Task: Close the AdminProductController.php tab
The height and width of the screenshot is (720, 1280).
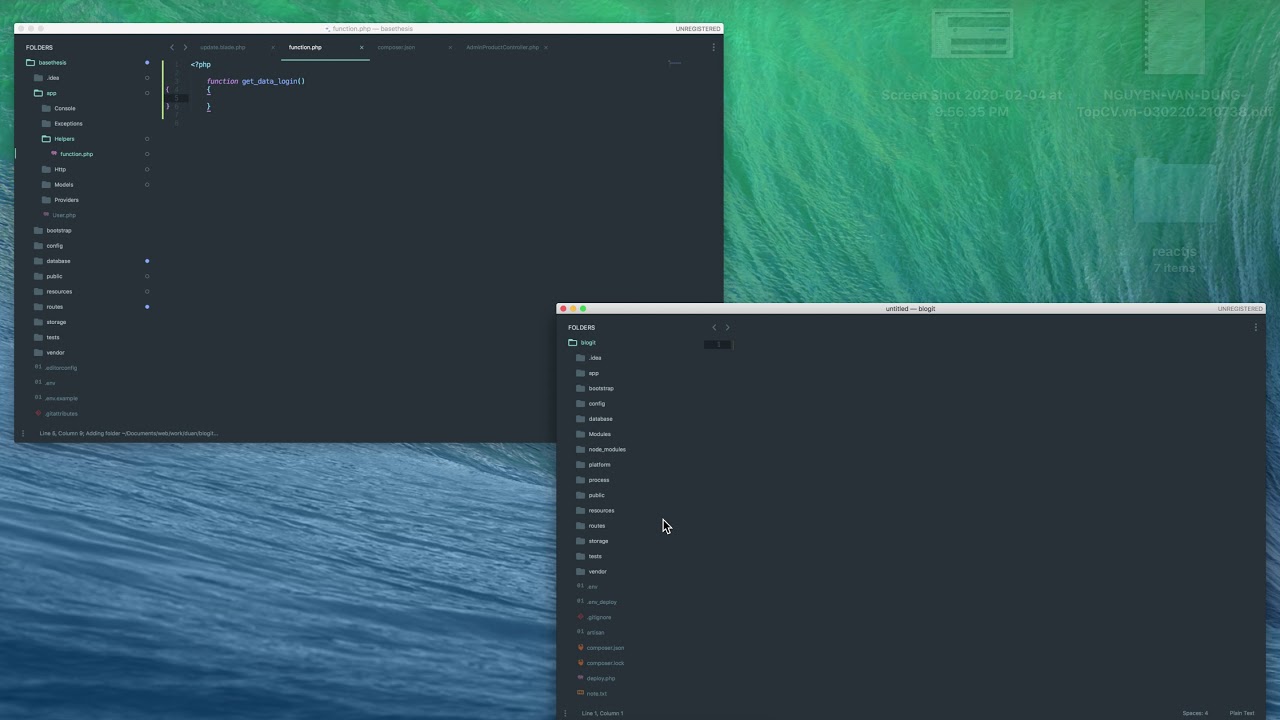Action: [546, 47]
